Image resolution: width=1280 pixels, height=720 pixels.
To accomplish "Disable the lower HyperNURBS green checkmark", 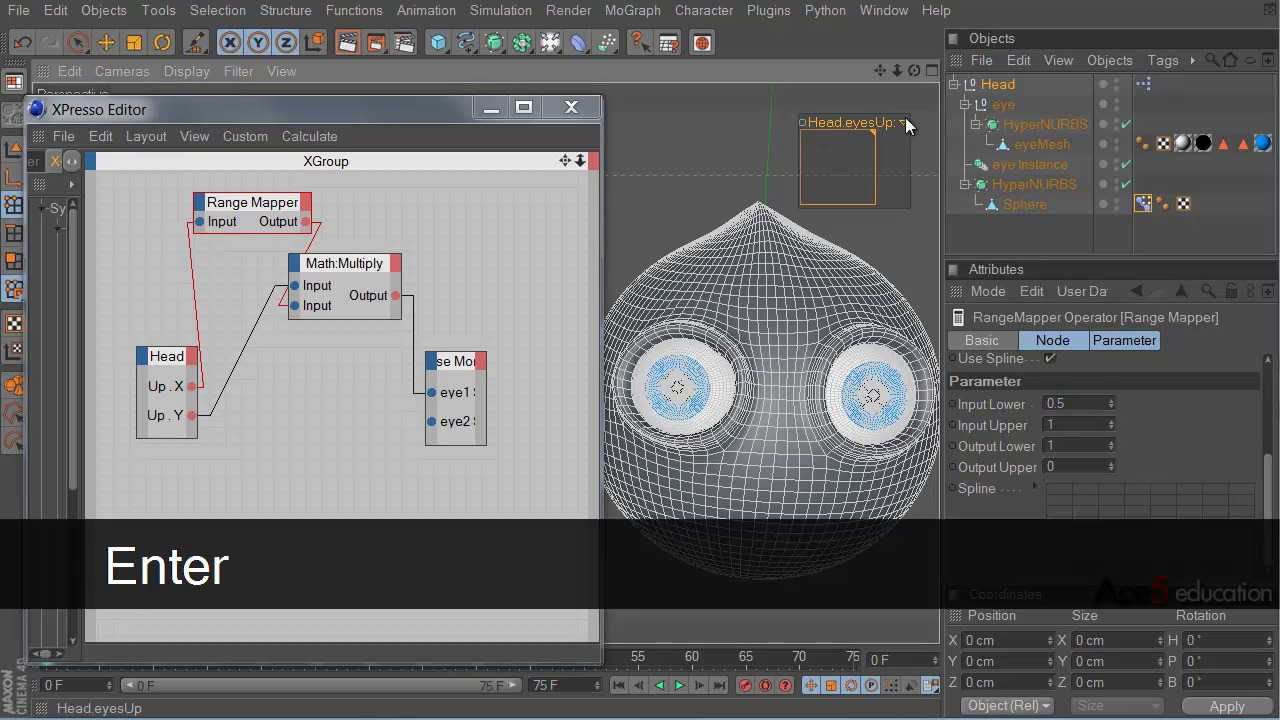I will point(1126,184).
